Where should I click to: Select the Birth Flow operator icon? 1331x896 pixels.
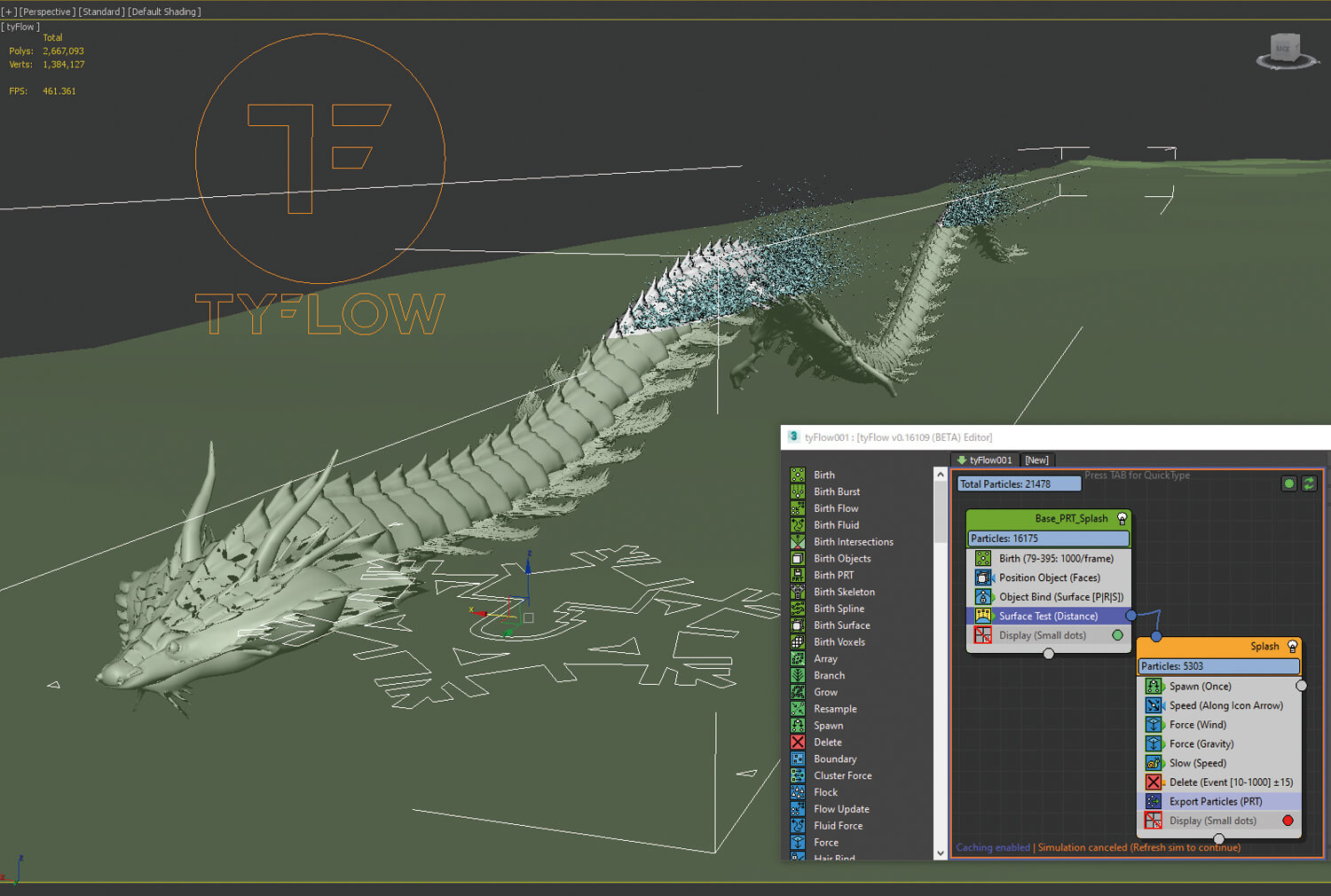coord(798,508)
